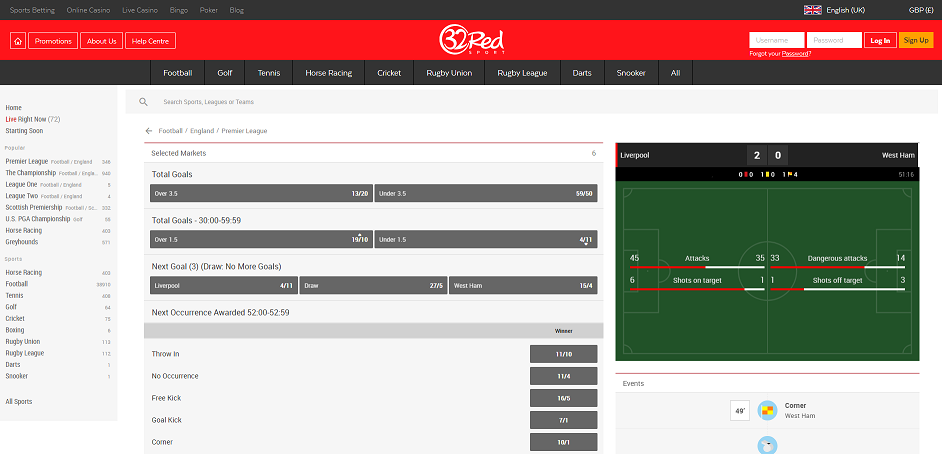The width and height of the screenshot is (942, 454).
Task: Select Snooker in the sports nav bar
Action: click(631, 73)
